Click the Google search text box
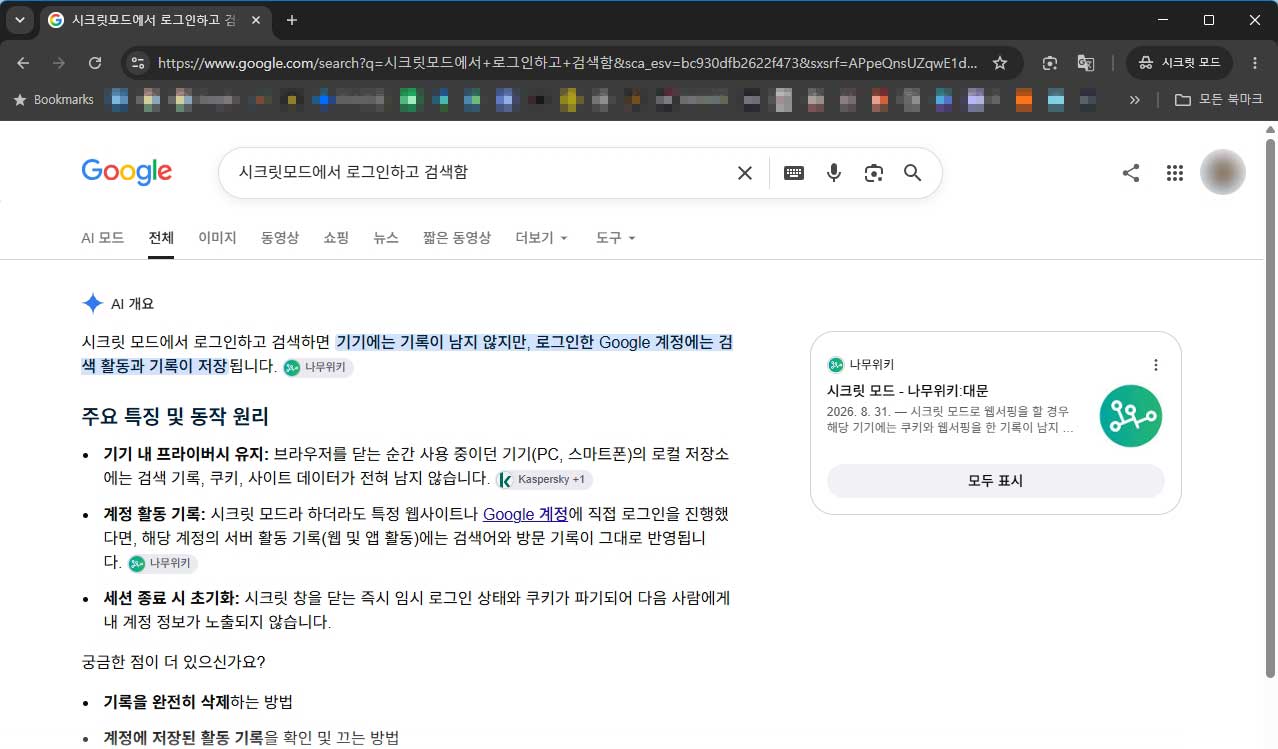Image resolution: width=1278 pixels, height=749 pixels. click(480, 172)
